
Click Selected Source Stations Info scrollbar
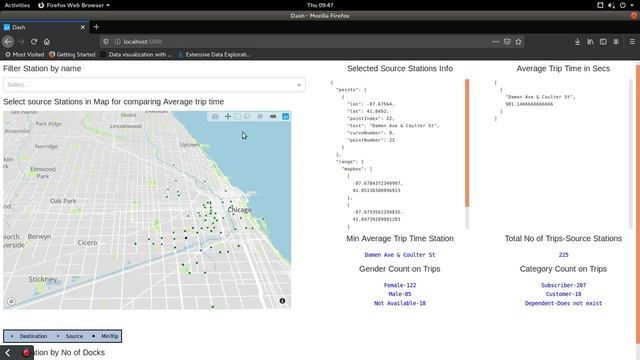467,143
